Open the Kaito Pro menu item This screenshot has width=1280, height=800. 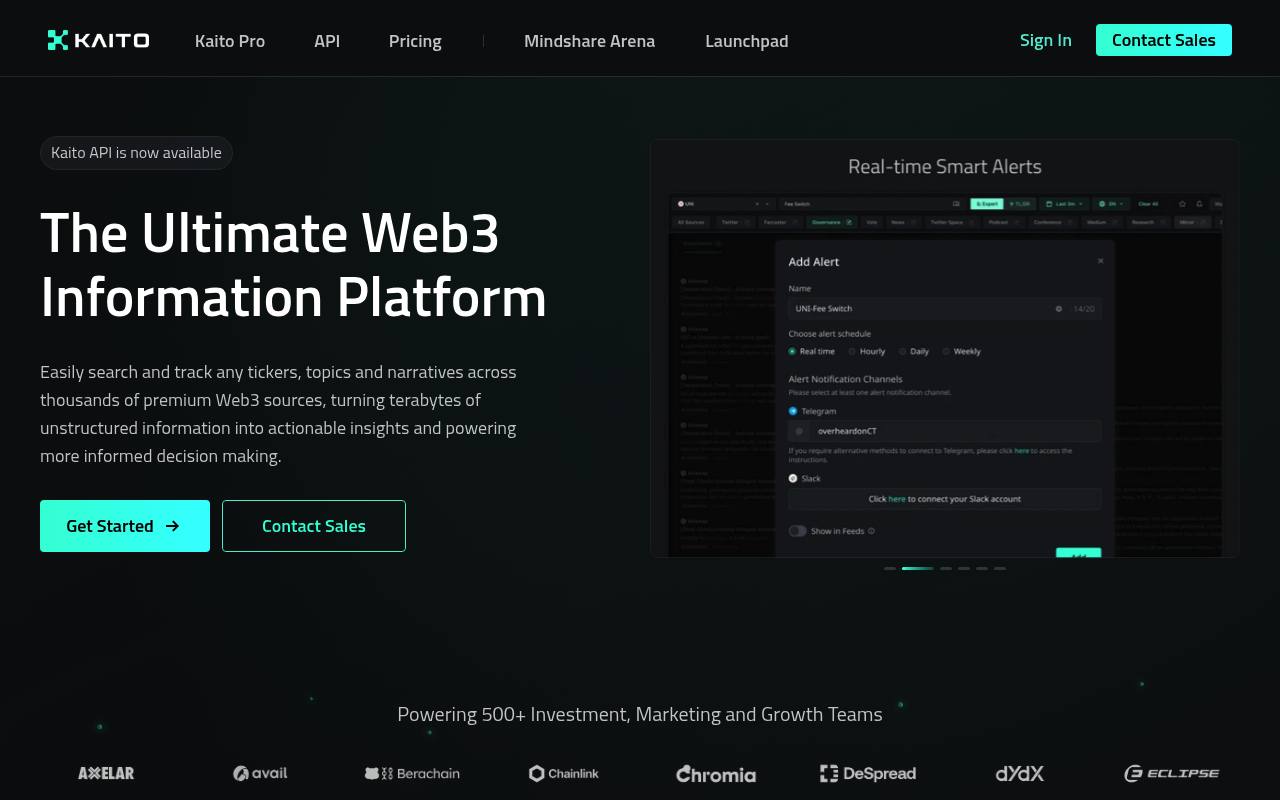click(230, 41)
